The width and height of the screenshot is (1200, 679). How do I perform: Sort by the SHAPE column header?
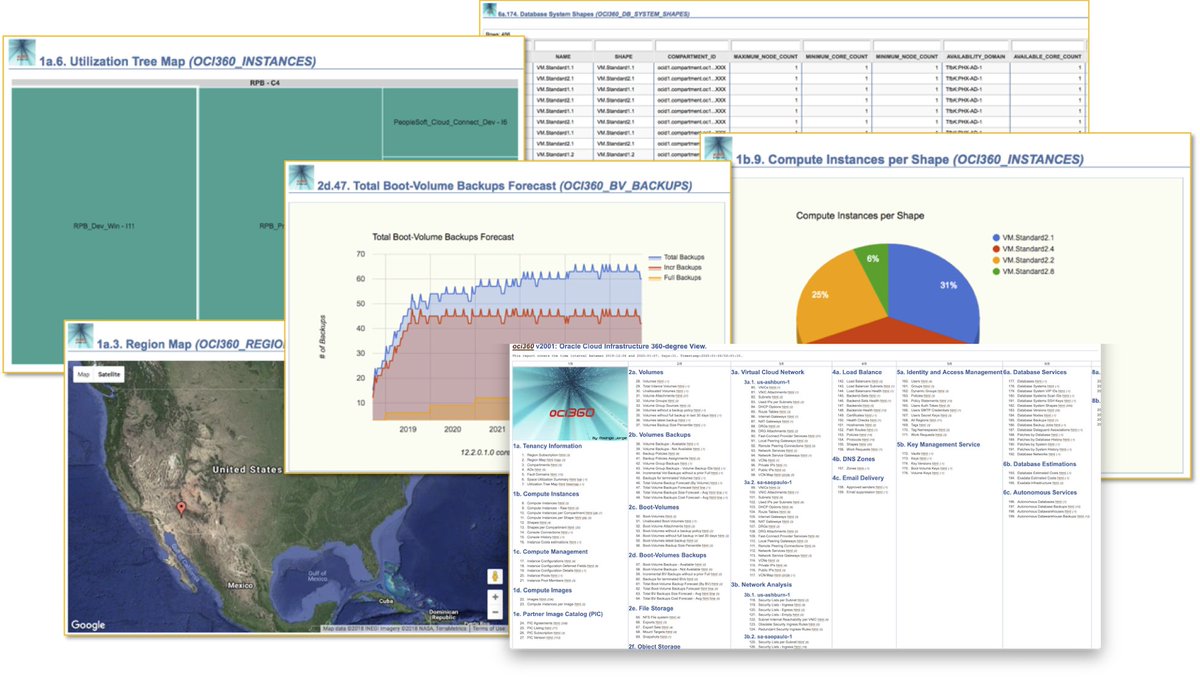coord(623,57)
